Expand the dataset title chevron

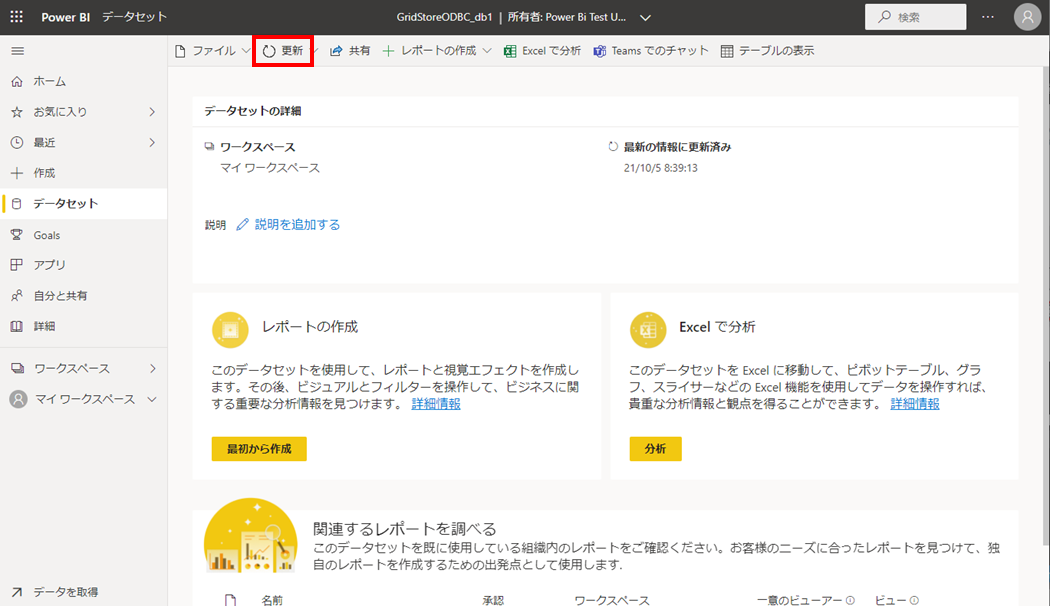[645, 18]
